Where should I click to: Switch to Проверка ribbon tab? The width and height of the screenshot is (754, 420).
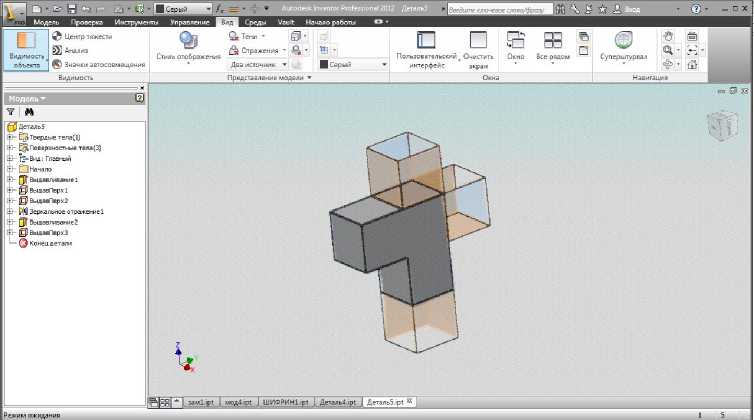(x=87, y=22)
